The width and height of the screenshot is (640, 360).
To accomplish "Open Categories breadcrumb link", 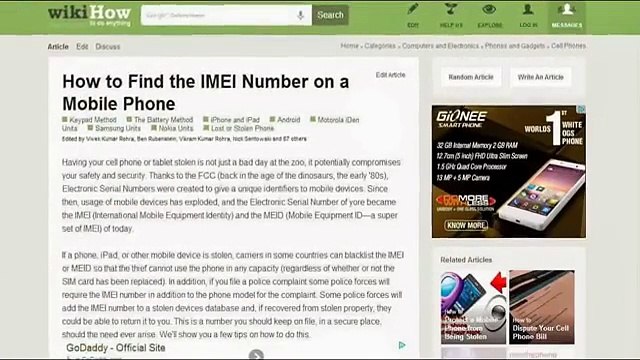I will tap(380, 46).
